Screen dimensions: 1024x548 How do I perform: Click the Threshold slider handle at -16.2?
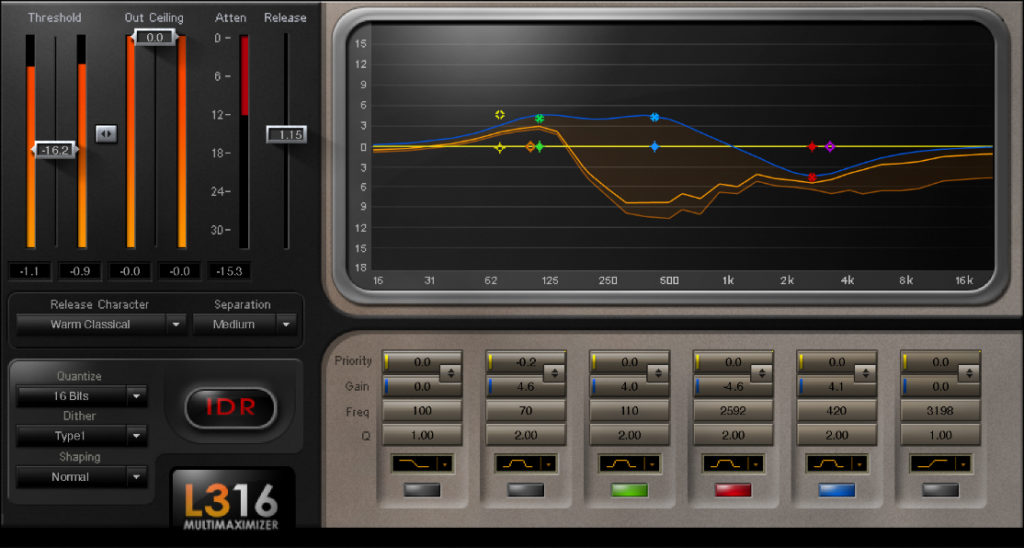click(54, 150)
